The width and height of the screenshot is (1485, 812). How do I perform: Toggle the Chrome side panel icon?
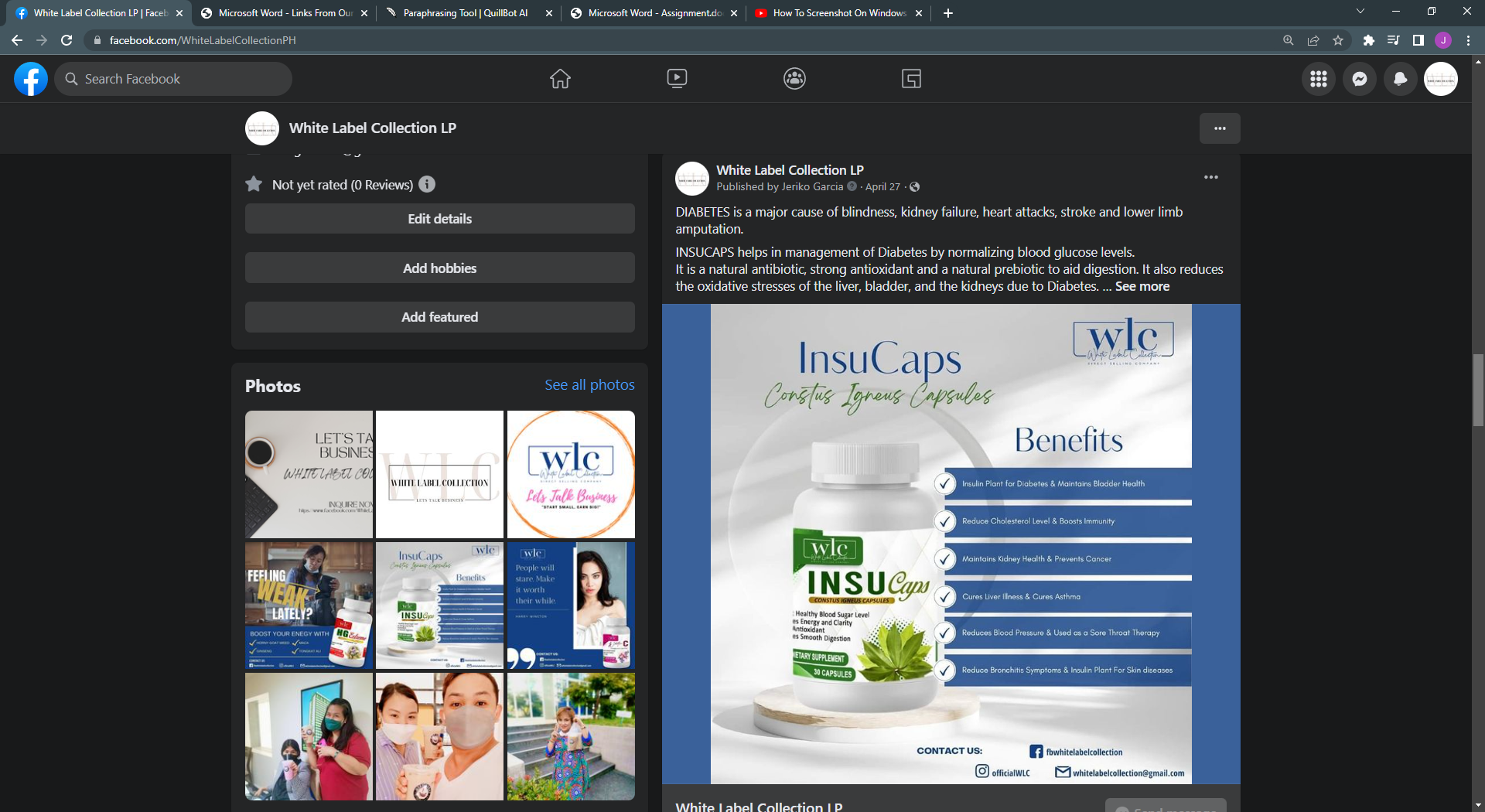(1418, 40)
